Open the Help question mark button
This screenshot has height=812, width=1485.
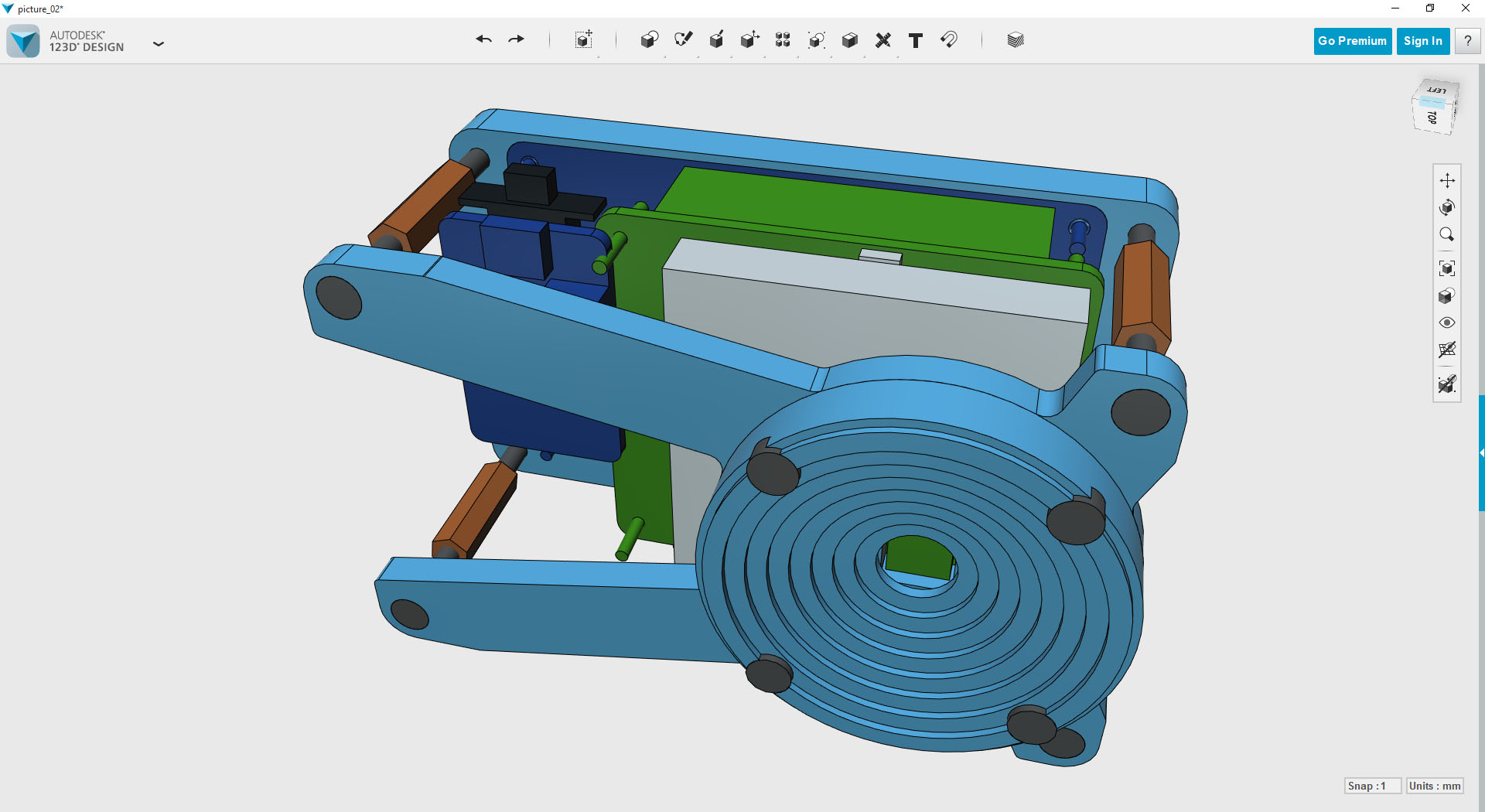click(1467, 41)
